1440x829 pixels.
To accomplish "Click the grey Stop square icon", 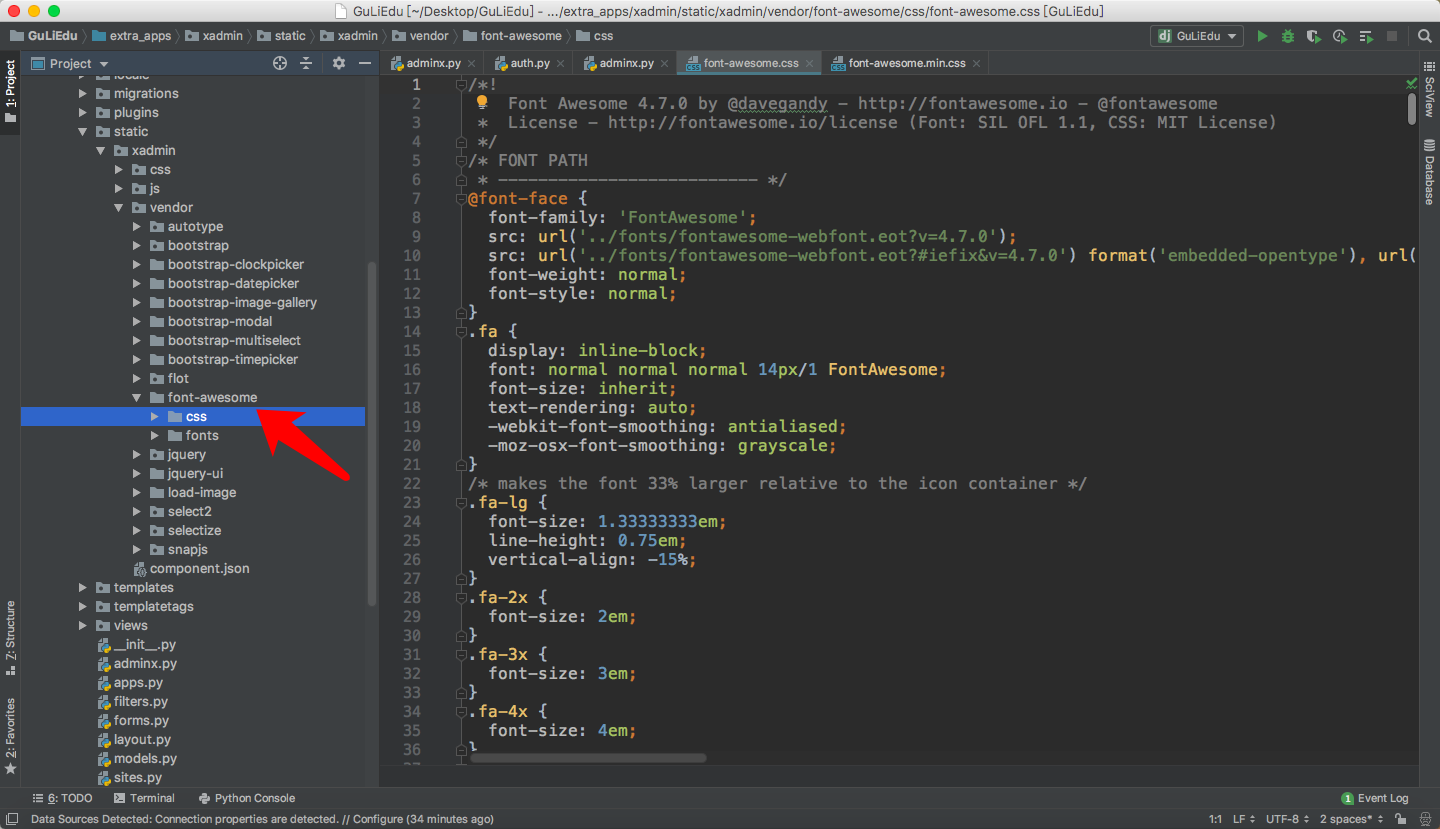I will 1391,36.
